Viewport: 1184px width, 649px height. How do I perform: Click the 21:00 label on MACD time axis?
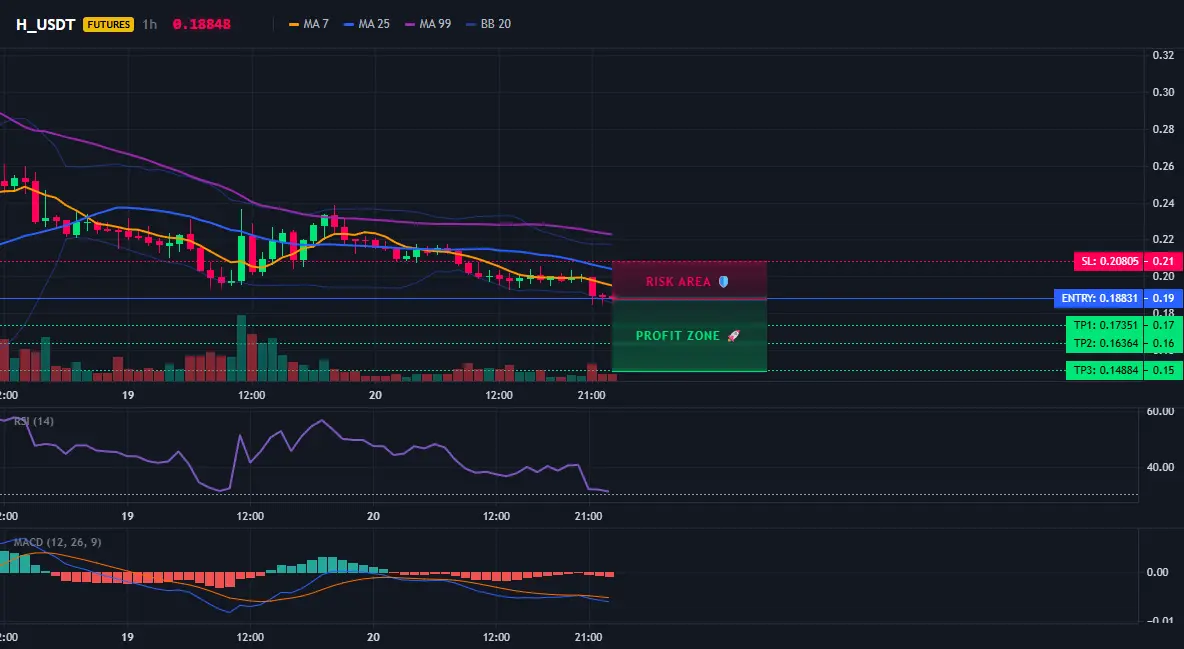[x=589, y=637]
